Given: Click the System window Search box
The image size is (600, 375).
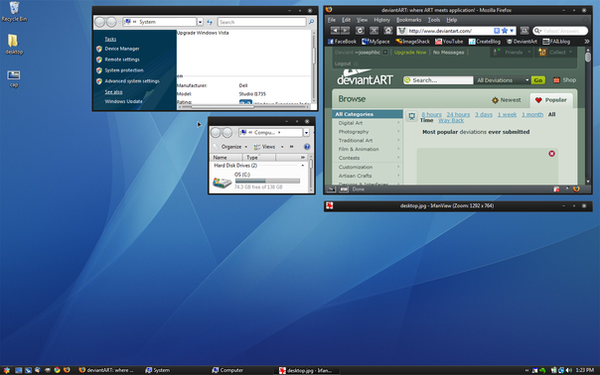Looking at the screenshot, I should point(262,22).
